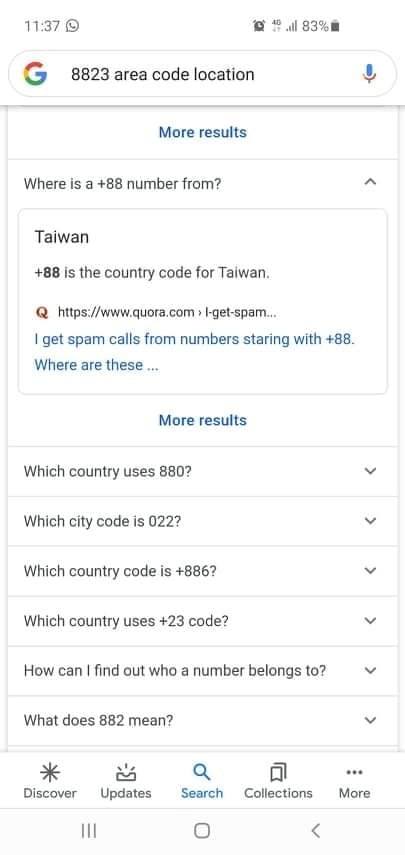Expand 'Which city code is 022?' question
Viewport: 405px width, 855px height.
(x=202, y=521)
